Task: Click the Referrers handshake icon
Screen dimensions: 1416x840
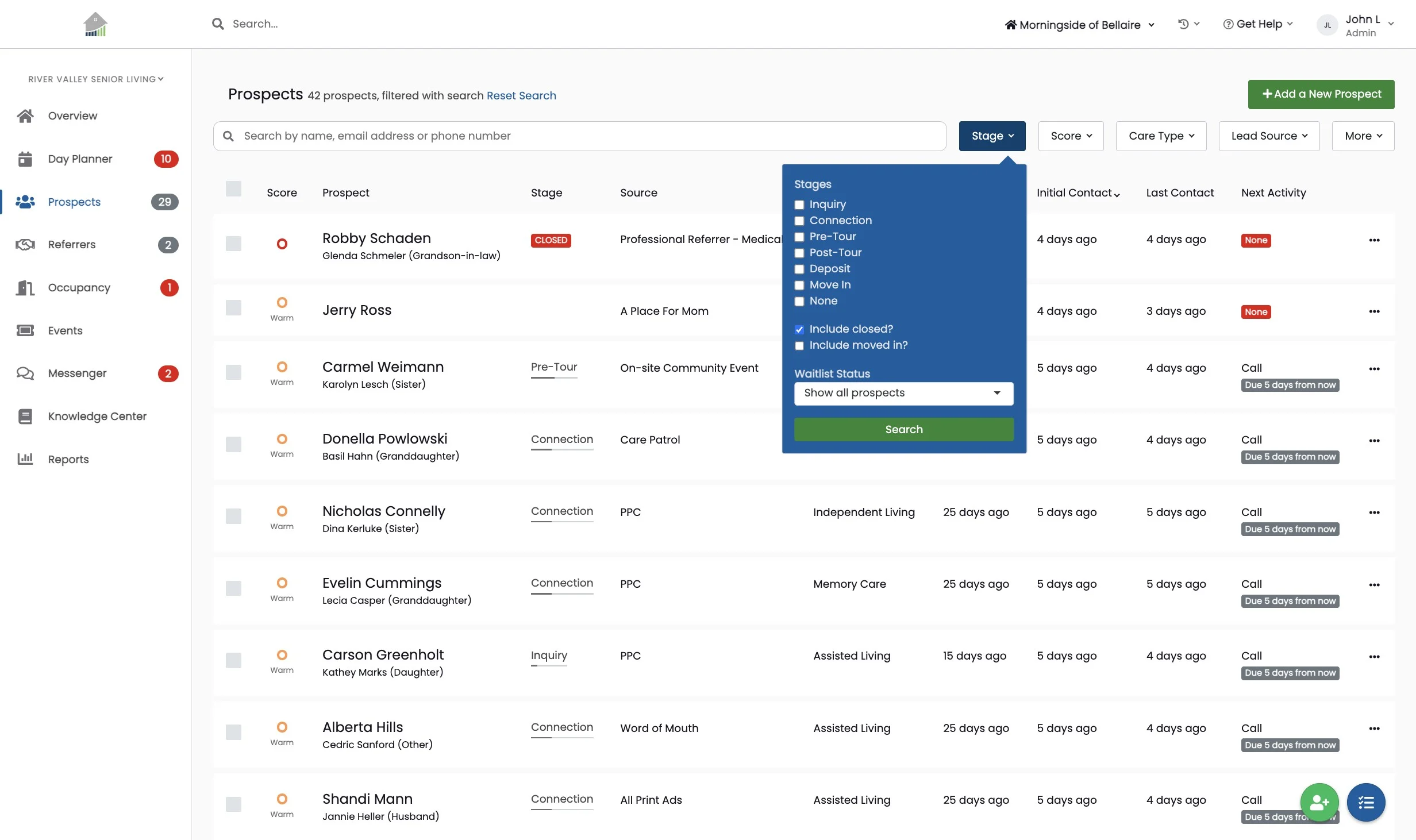Action: pyautogui.click(x=25, y=244)
